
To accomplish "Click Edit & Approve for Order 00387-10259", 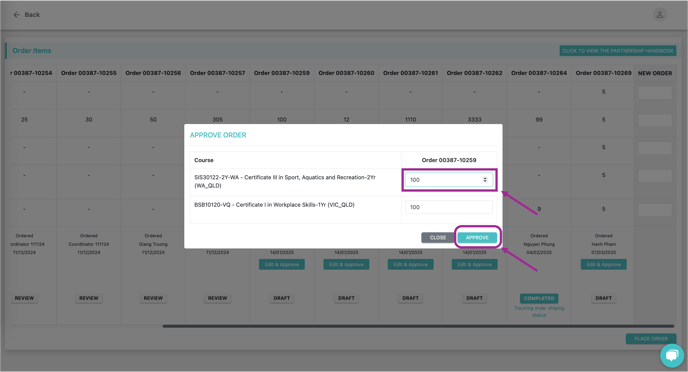I will (x=282, y=265).
